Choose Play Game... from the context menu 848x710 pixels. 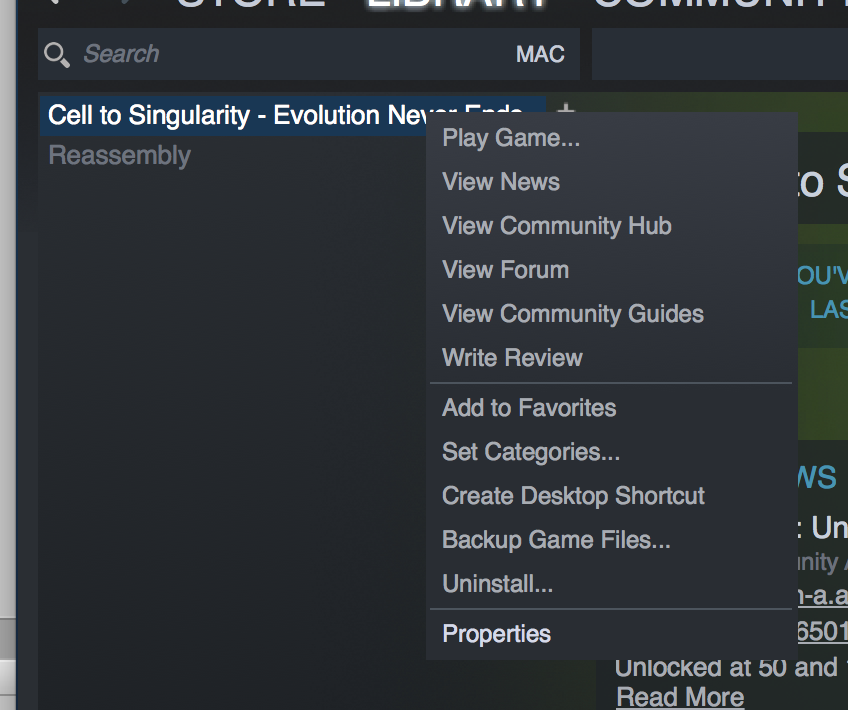pos(511,138)
